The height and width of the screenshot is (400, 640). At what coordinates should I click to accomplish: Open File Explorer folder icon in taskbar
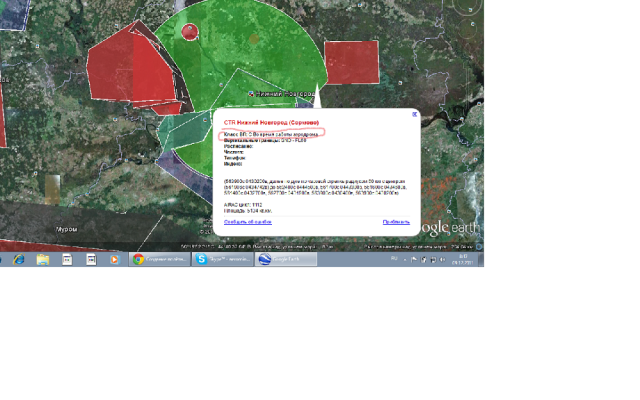(43, 259)
